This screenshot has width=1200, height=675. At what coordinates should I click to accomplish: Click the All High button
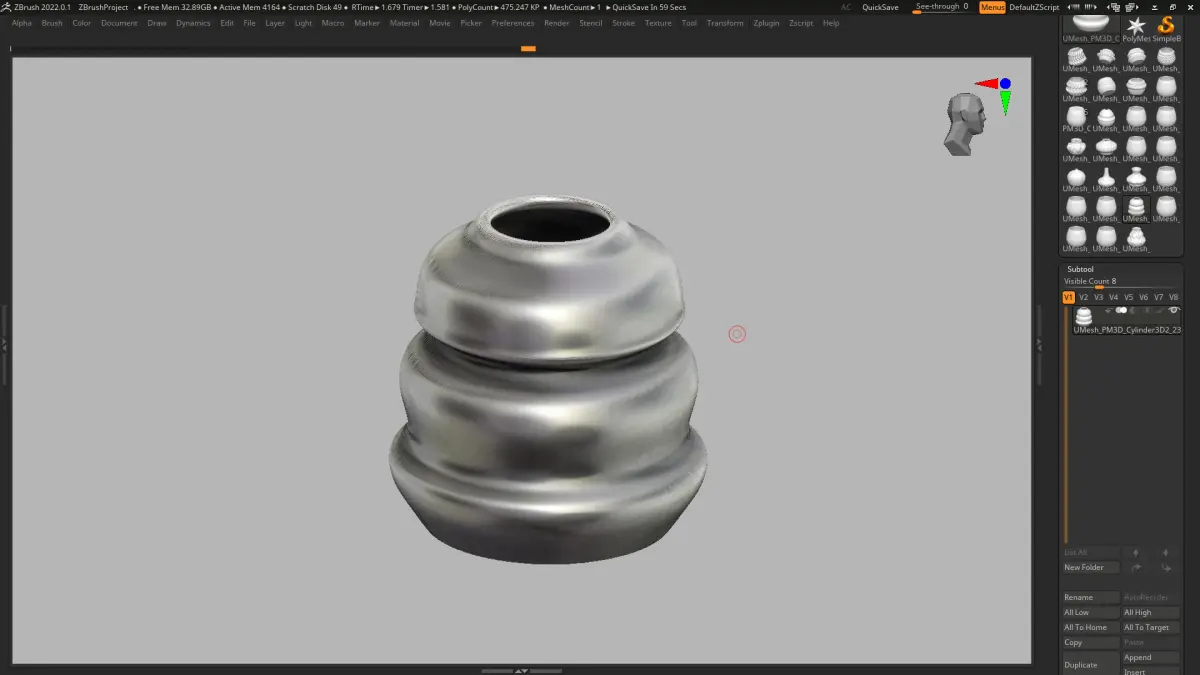pos(1151,612)
